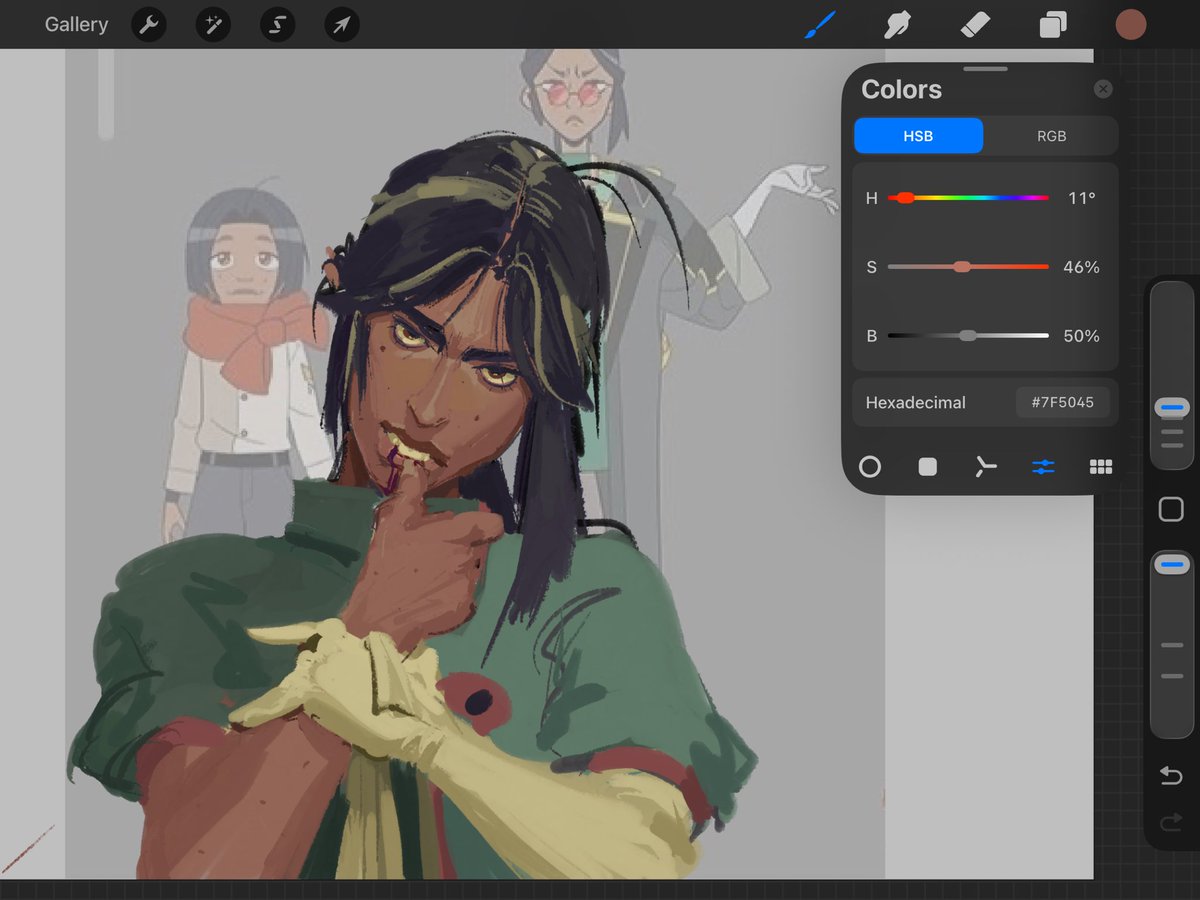Open the color Palettes grid
Screen dimensions: 1200x900
tap(1101, 466)
